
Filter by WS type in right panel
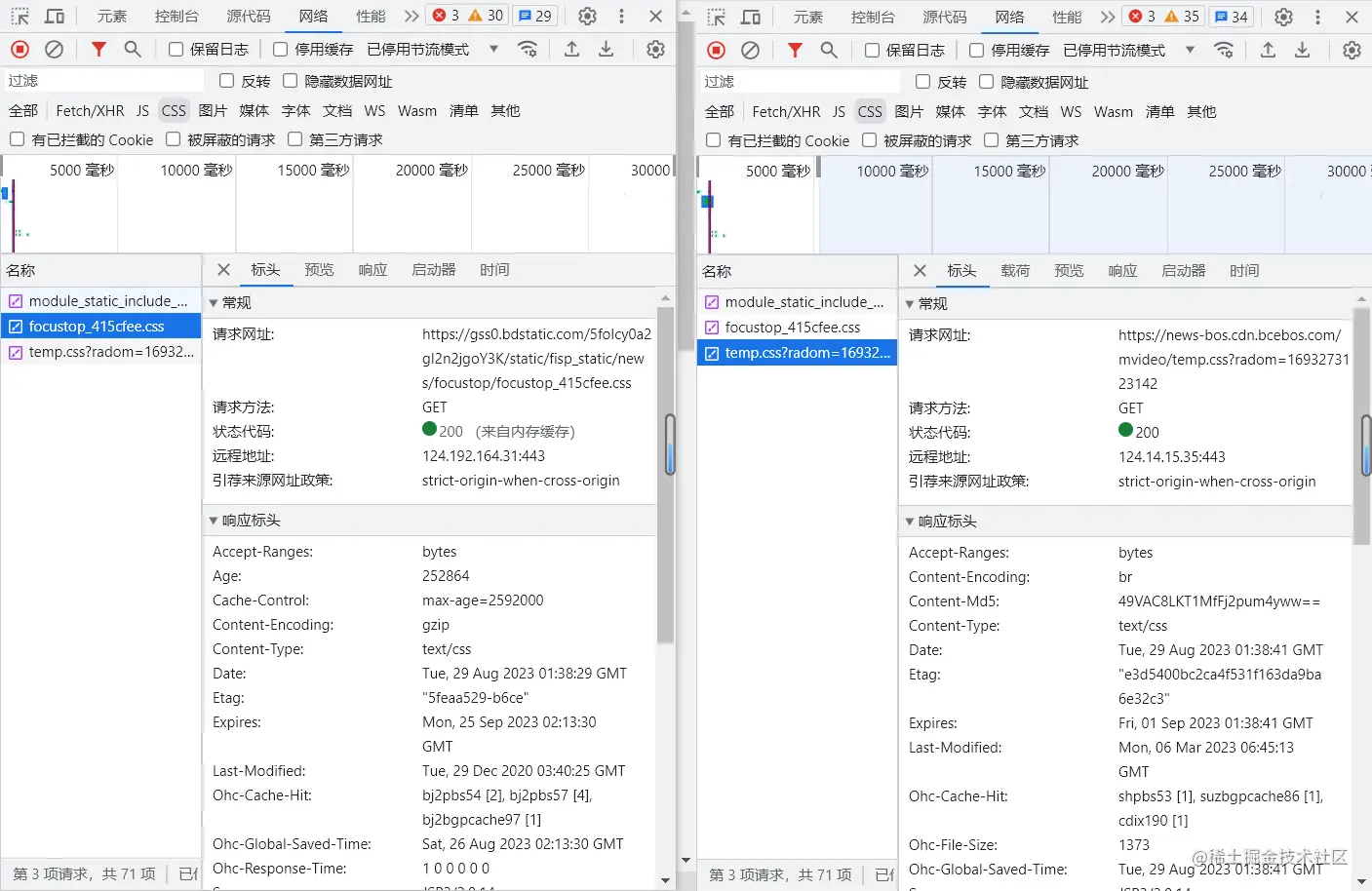point(1071,112)
